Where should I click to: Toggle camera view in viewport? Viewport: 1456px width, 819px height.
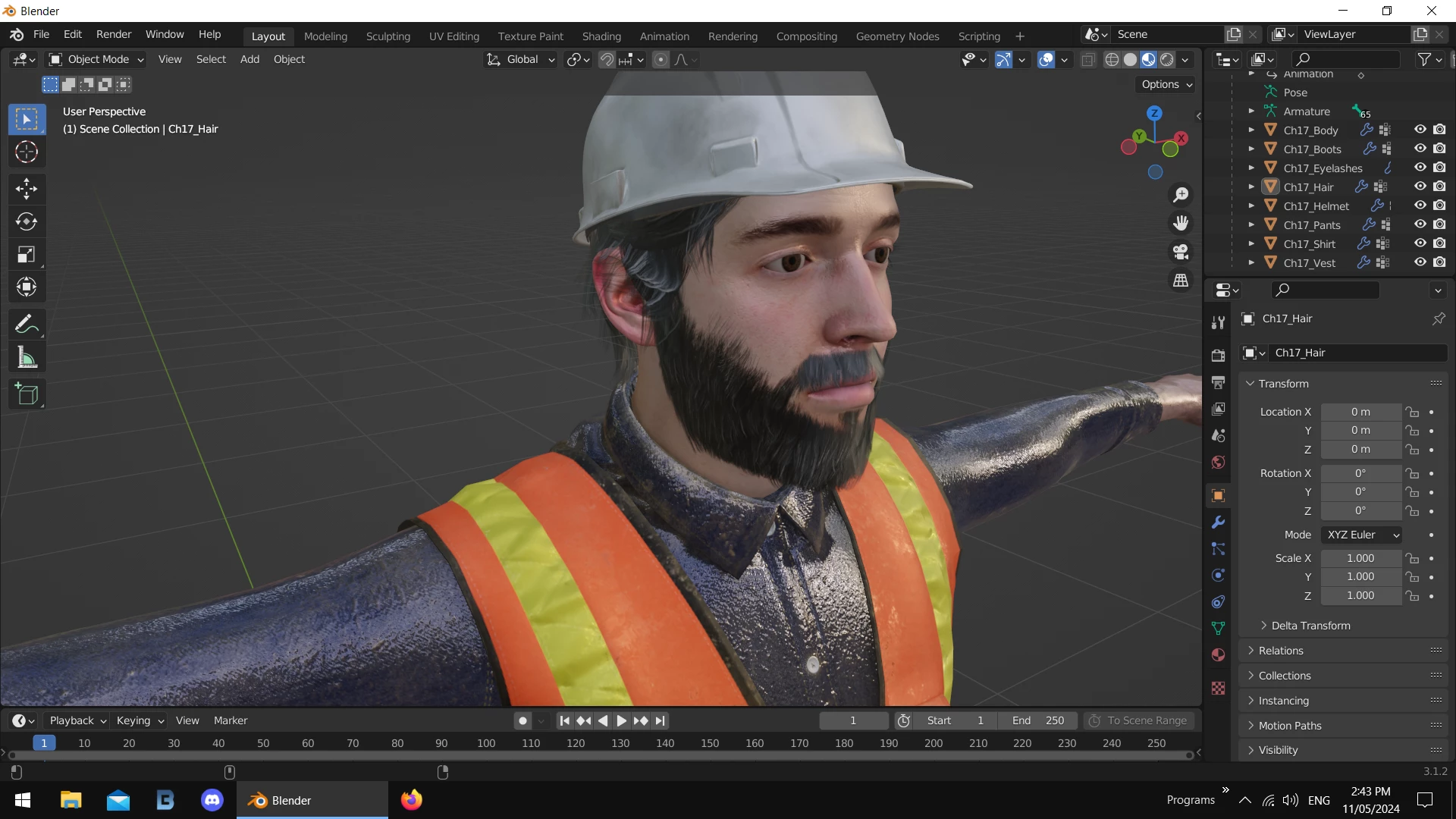(x=1181, y=252)
